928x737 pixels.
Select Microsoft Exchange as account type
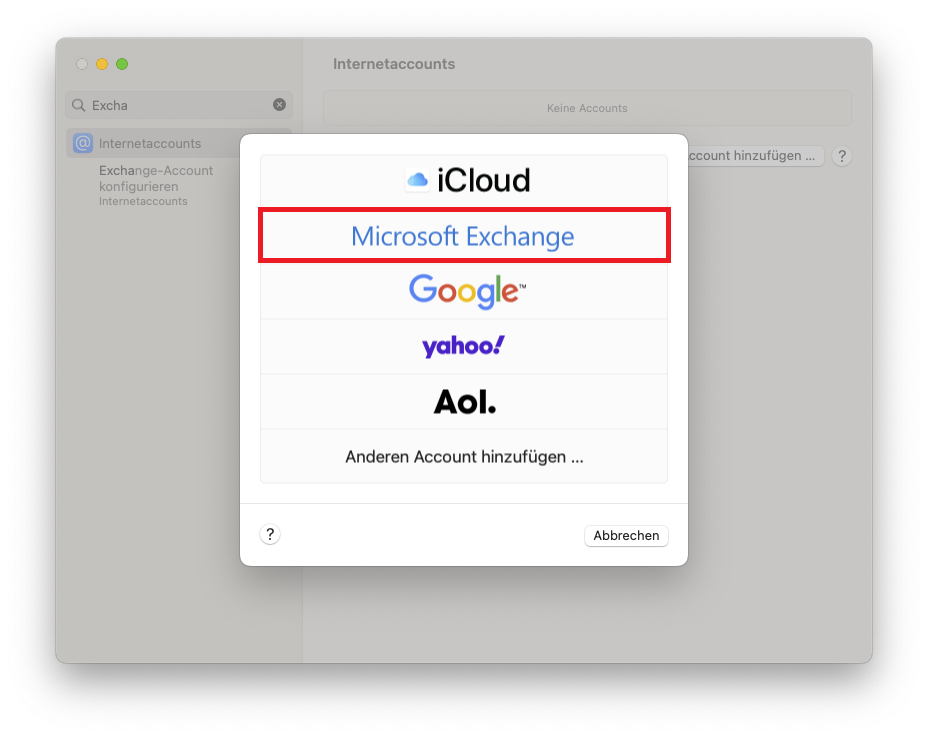tap(463, 236)
